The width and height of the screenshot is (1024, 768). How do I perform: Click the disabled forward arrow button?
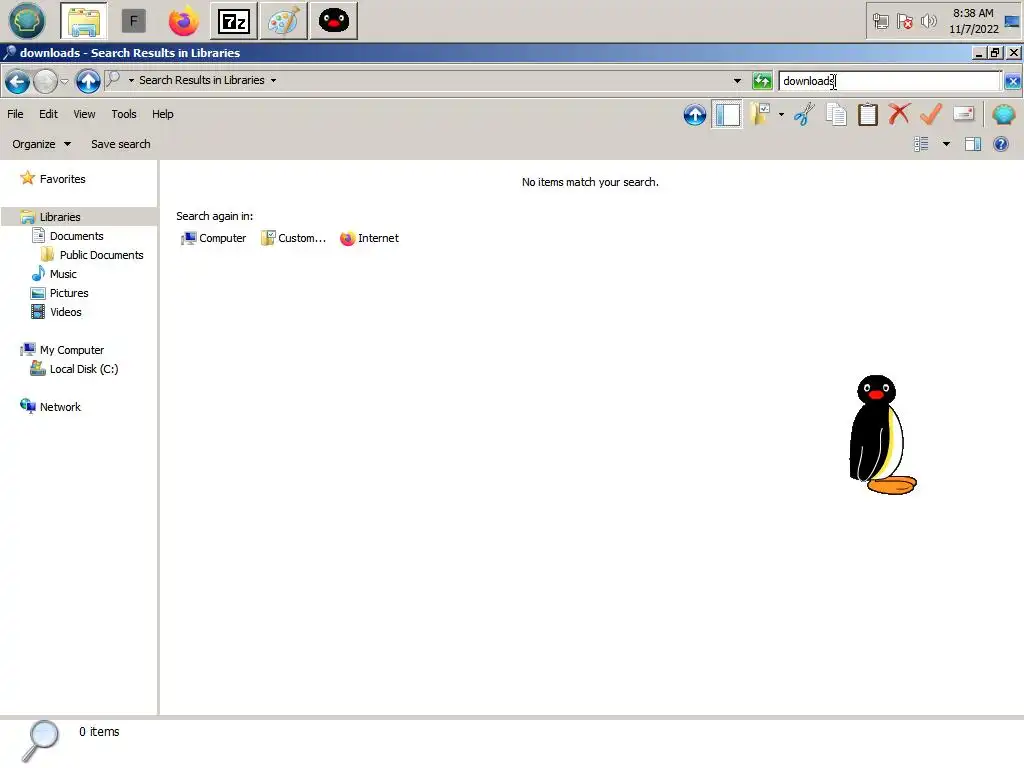point(45,82)
